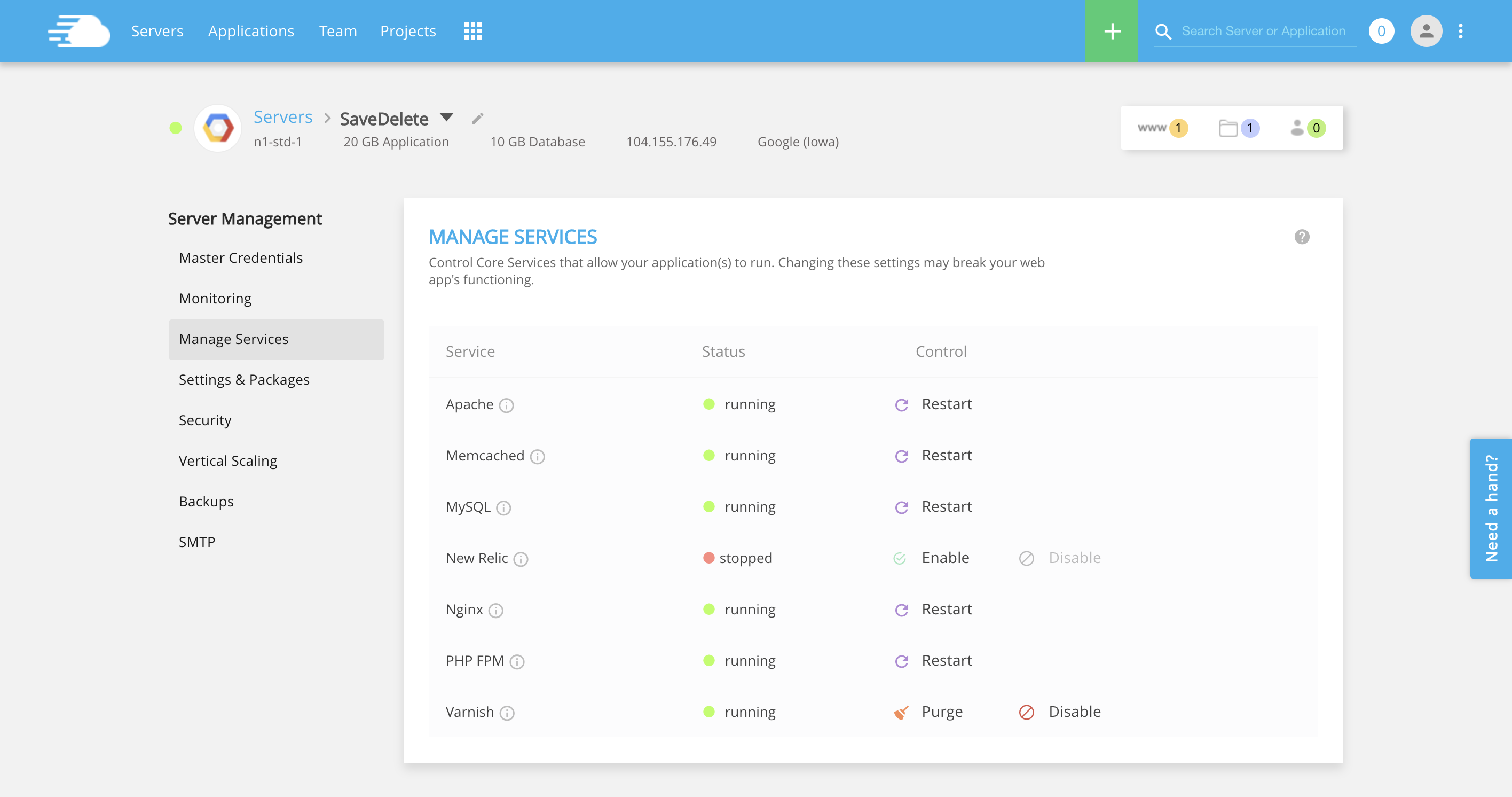Click the Varnish purge broom icon
The height and width of the screenshot is (797, 1512).
click(x=901, y=712)
